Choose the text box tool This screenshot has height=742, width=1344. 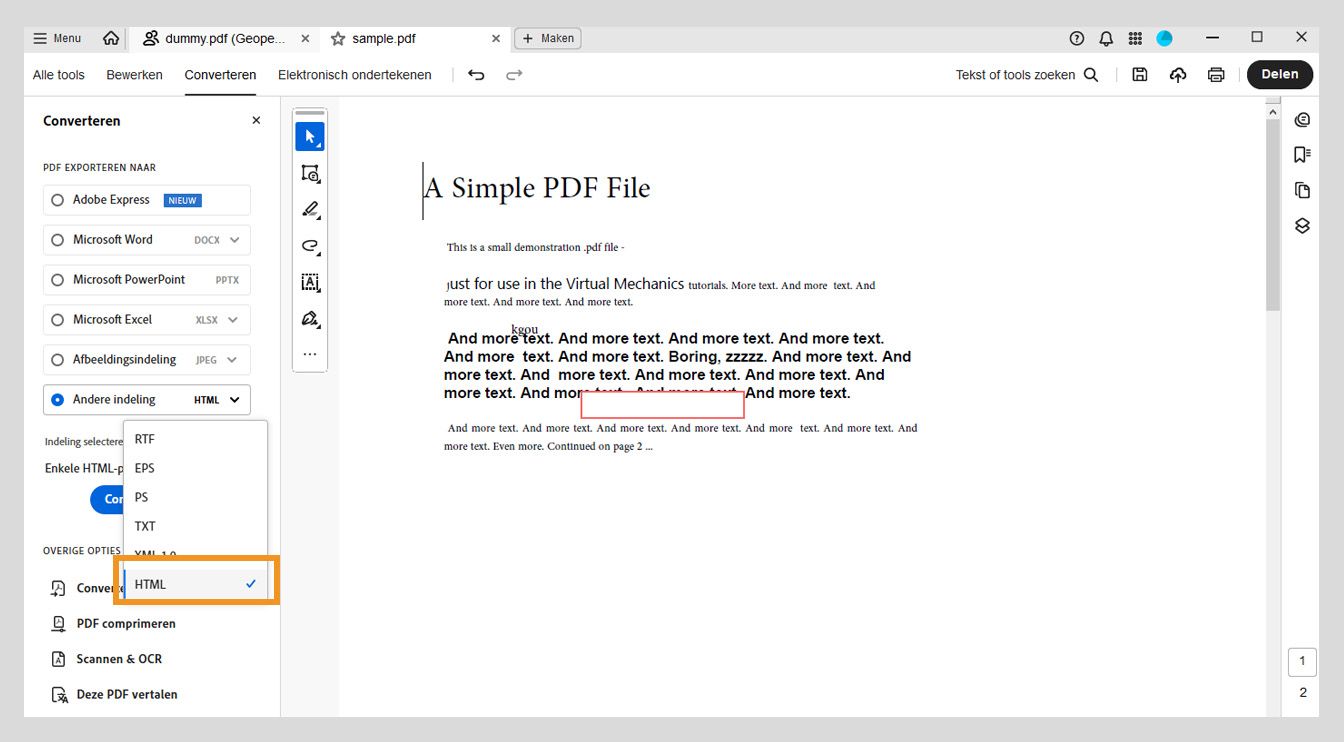point(310,282)
